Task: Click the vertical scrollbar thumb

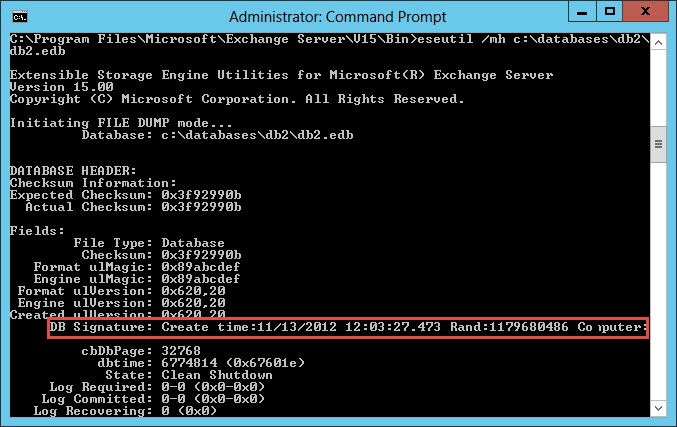Action: click(659, 144)
